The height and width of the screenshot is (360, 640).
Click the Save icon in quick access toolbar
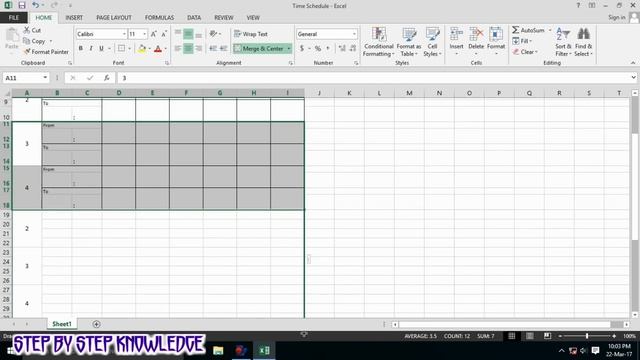(22, 5)
